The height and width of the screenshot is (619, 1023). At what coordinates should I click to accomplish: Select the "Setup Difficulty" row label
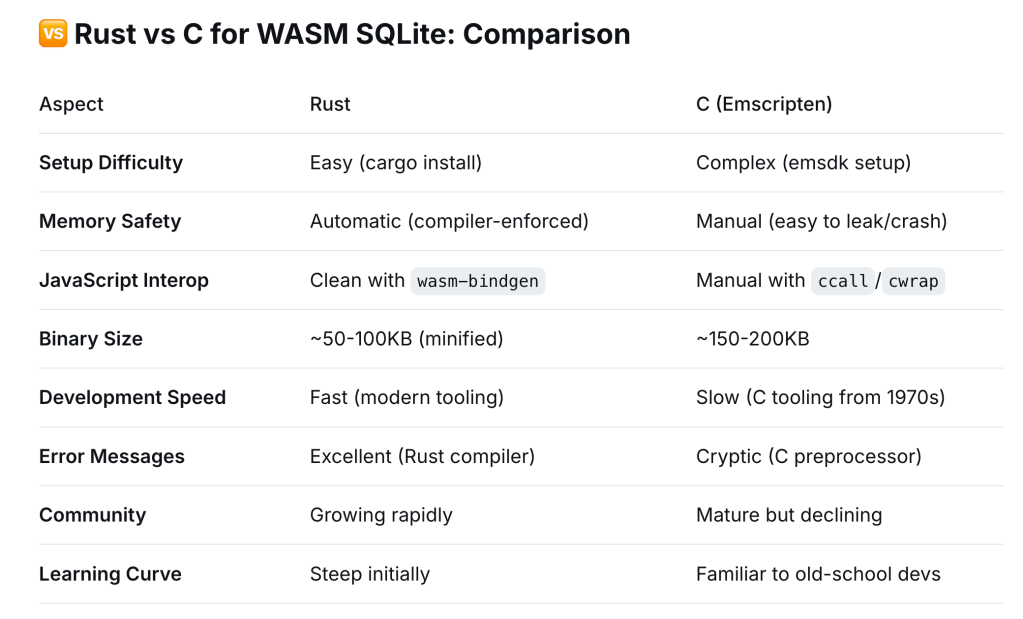[x=111, y=163]
